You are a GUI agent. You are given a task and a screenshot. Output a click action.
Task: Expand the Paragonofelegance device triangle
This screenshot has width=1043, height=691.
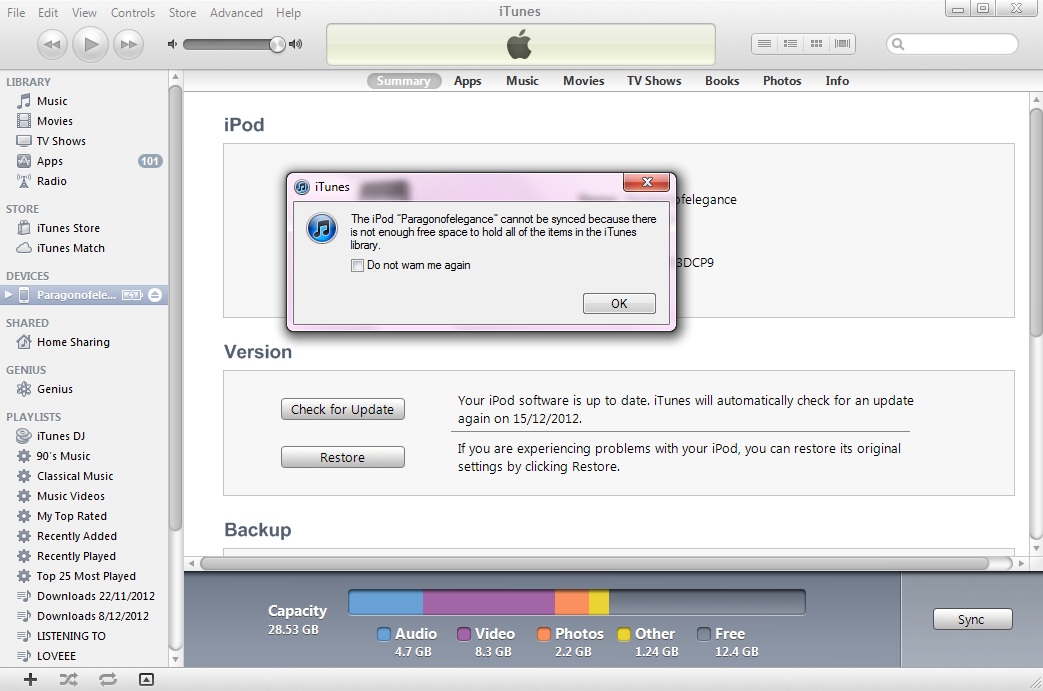(8, 295)
